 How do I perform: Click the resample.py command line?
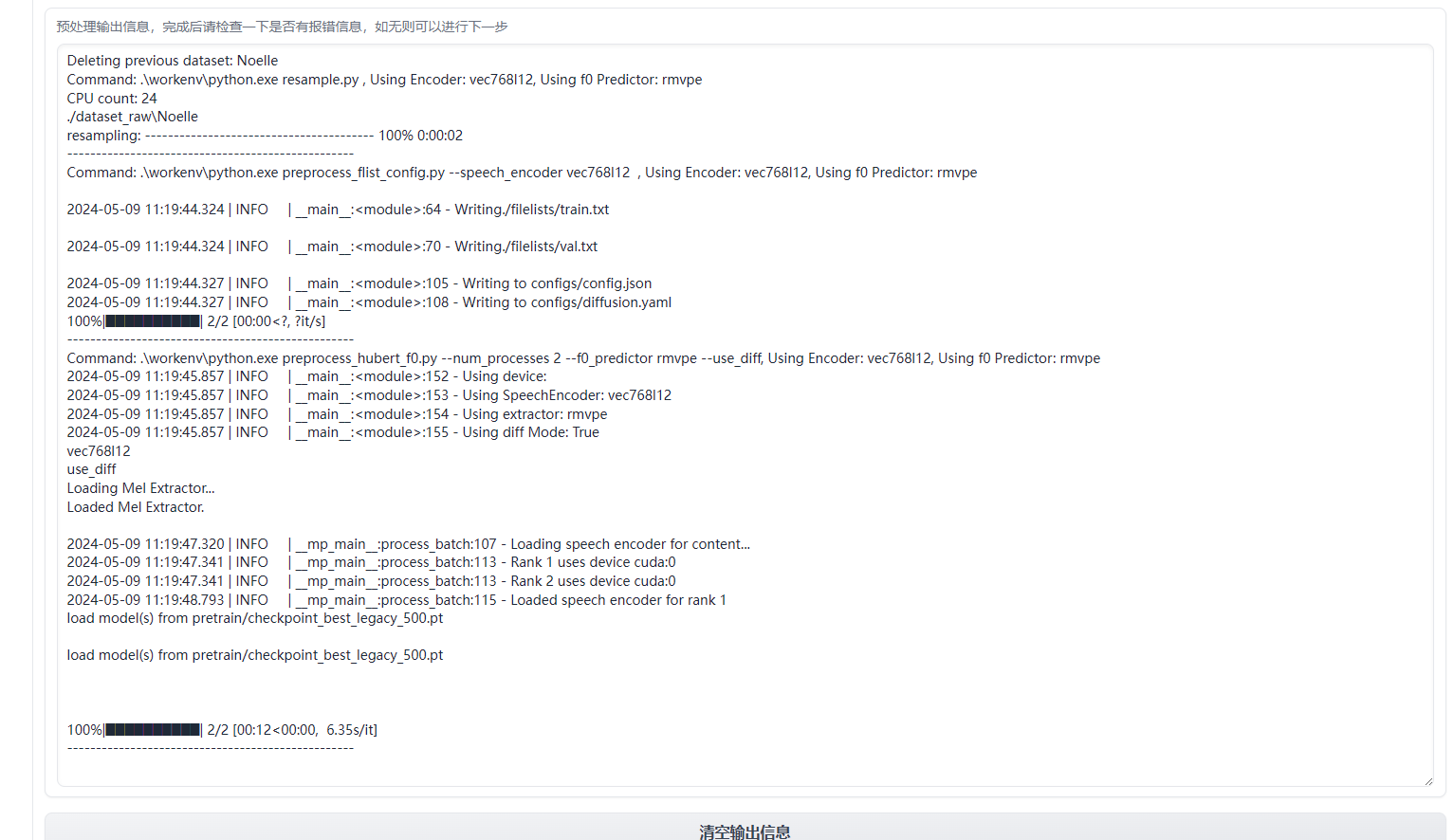(384, 80)
